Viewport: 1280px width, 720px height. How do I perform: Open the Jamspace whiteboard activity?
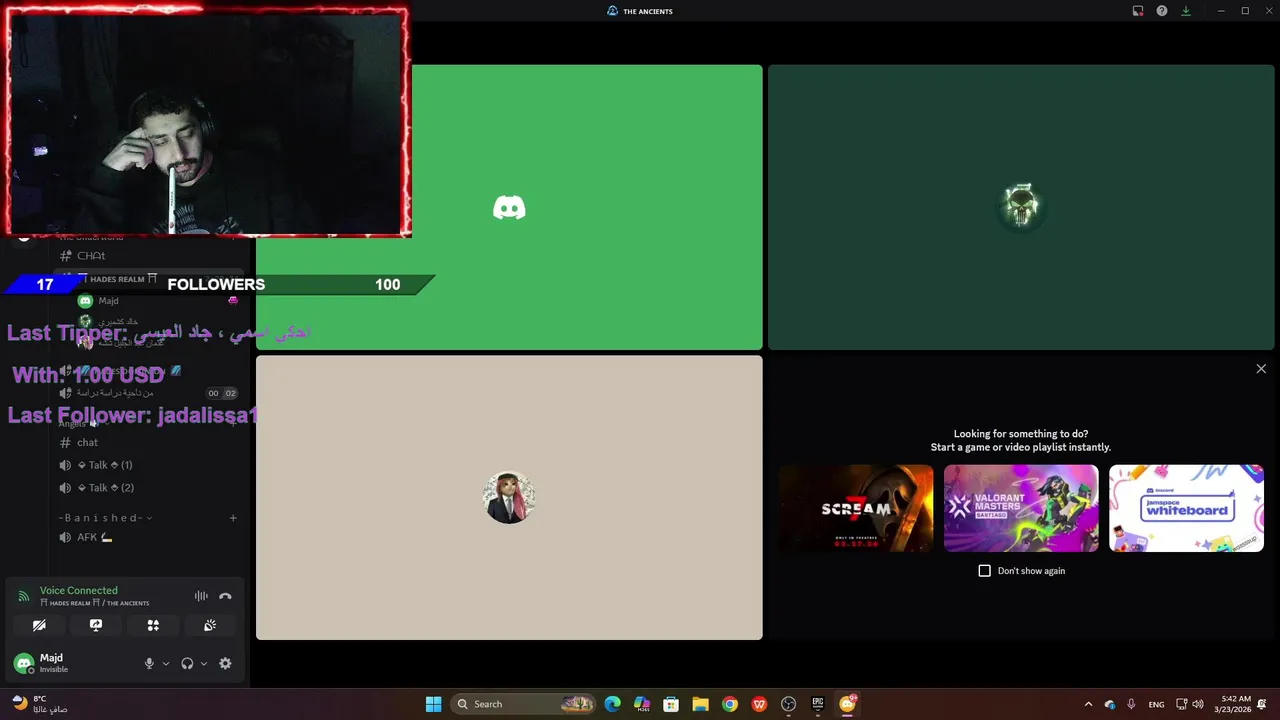pyautogui.click(x=1186, y=508)
